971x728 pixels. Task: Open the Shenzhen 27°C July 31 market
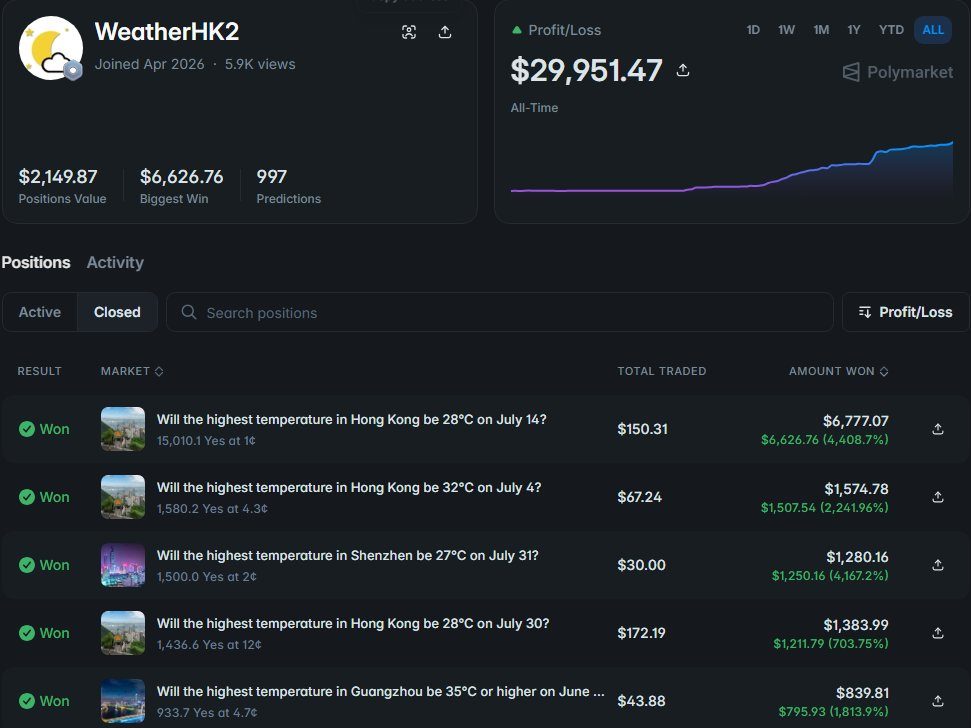tap(347, 555)
